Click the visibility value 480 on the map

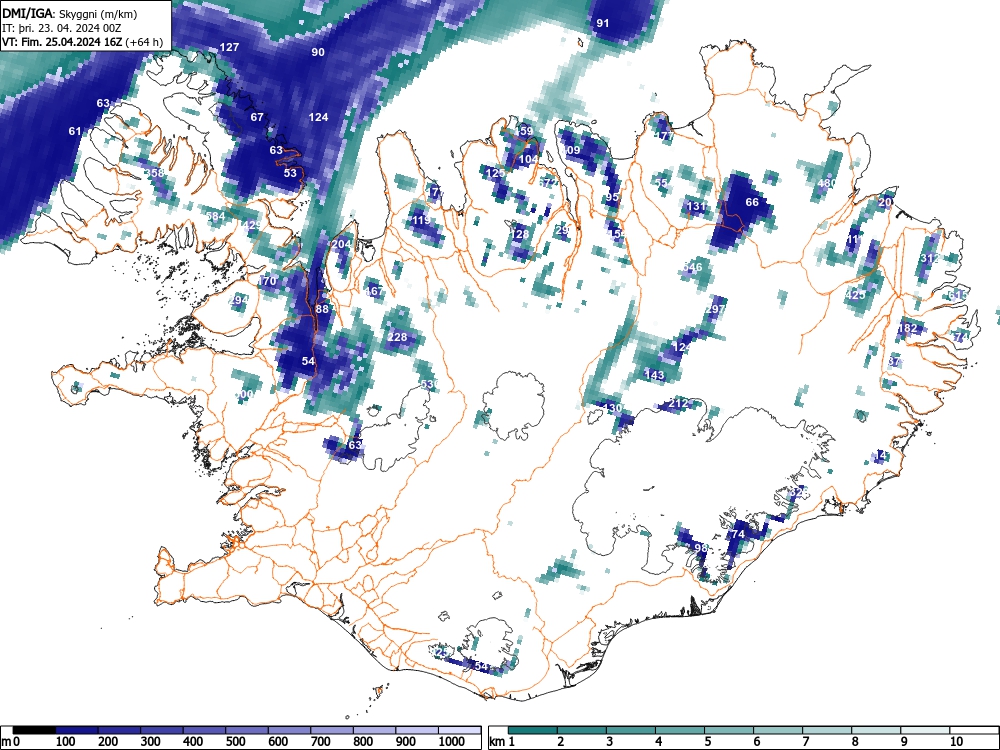coord(827,184)
